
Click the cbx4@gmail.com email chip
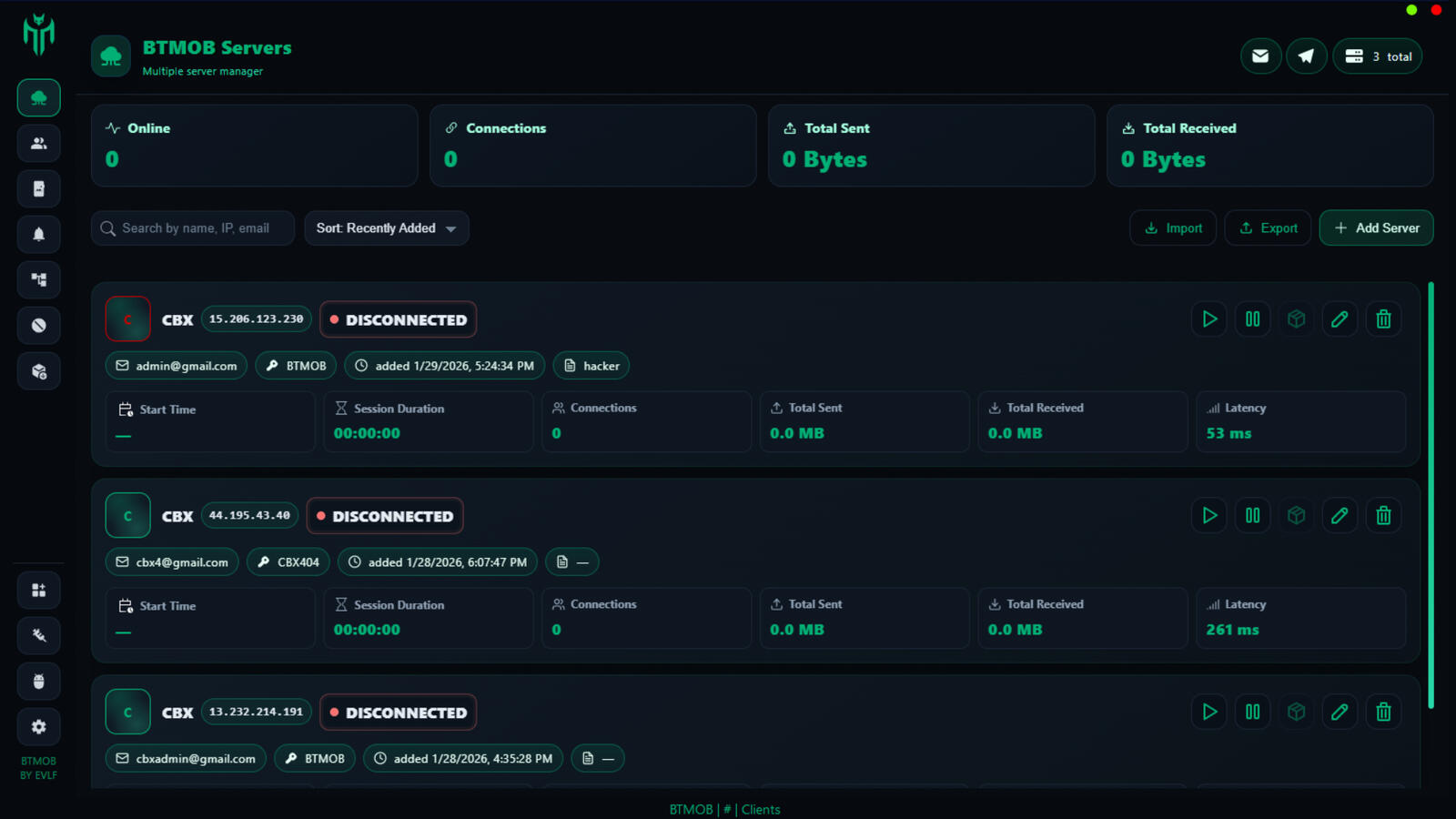tap(172, 562)
